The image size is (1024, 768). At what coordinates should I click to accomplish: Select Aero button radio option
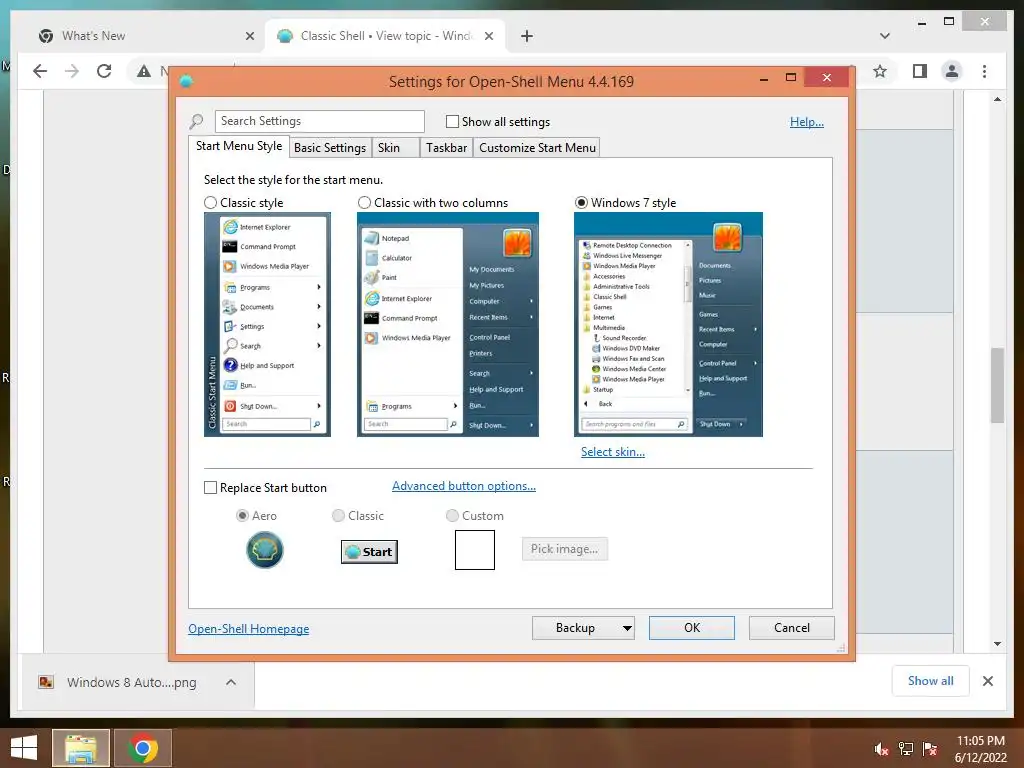242,515
